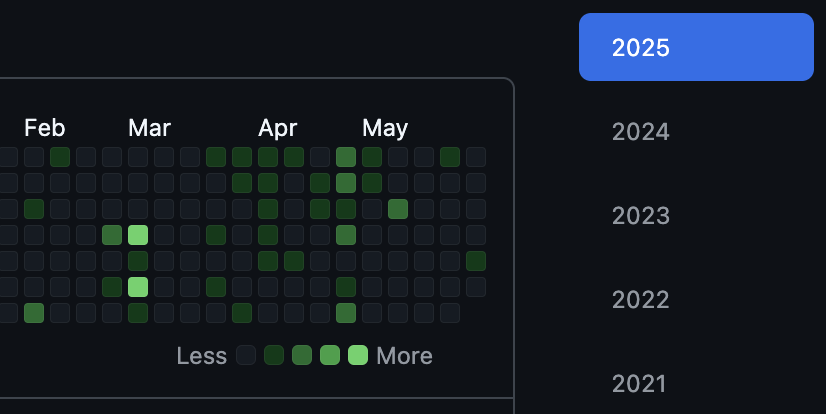826x414 pixels.
Task: Click the second legend swatch, dark green
Action: [274, 355]
